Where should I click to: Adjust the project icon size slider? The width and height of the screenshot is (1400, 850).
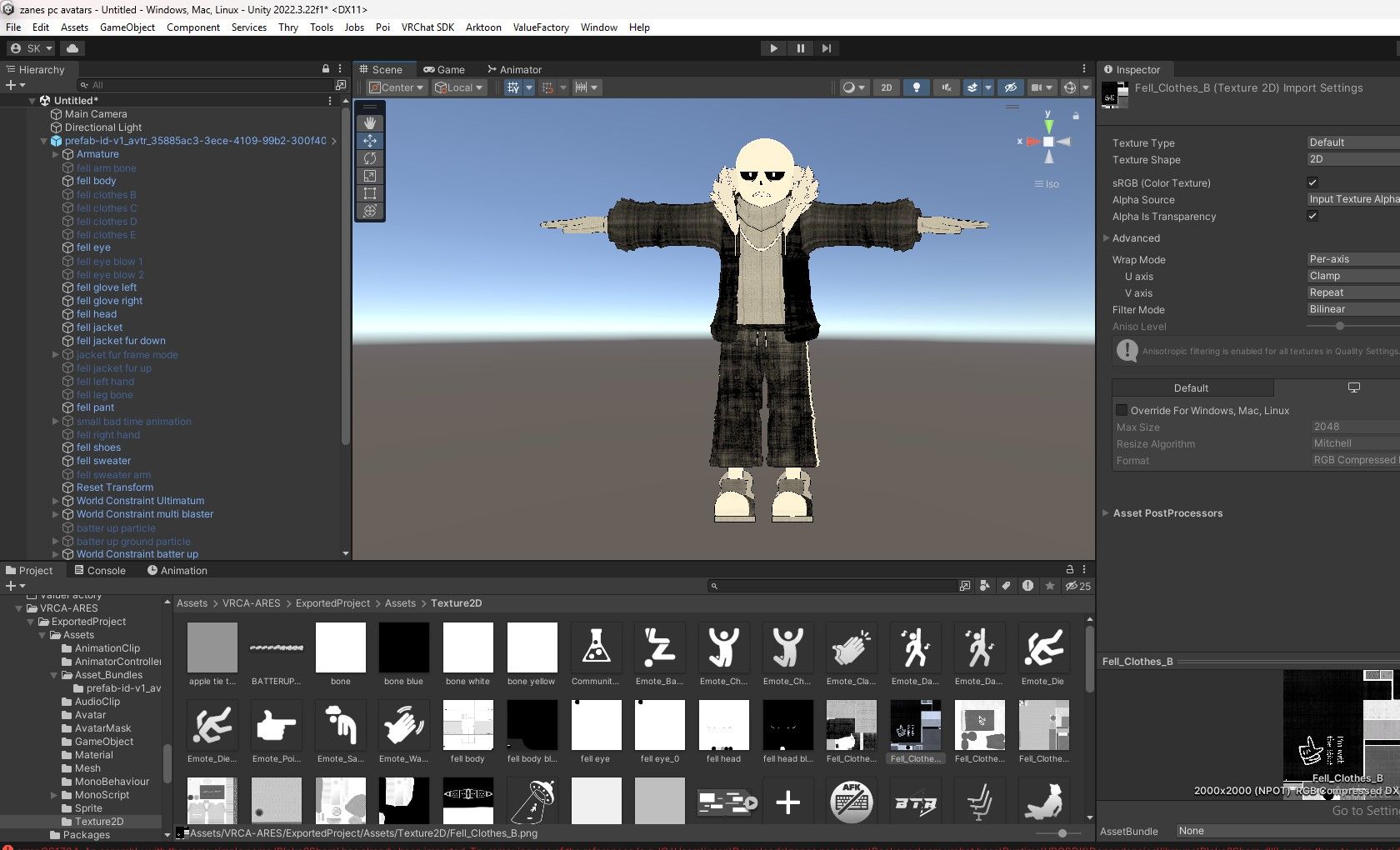click(x=1062, y=833)
